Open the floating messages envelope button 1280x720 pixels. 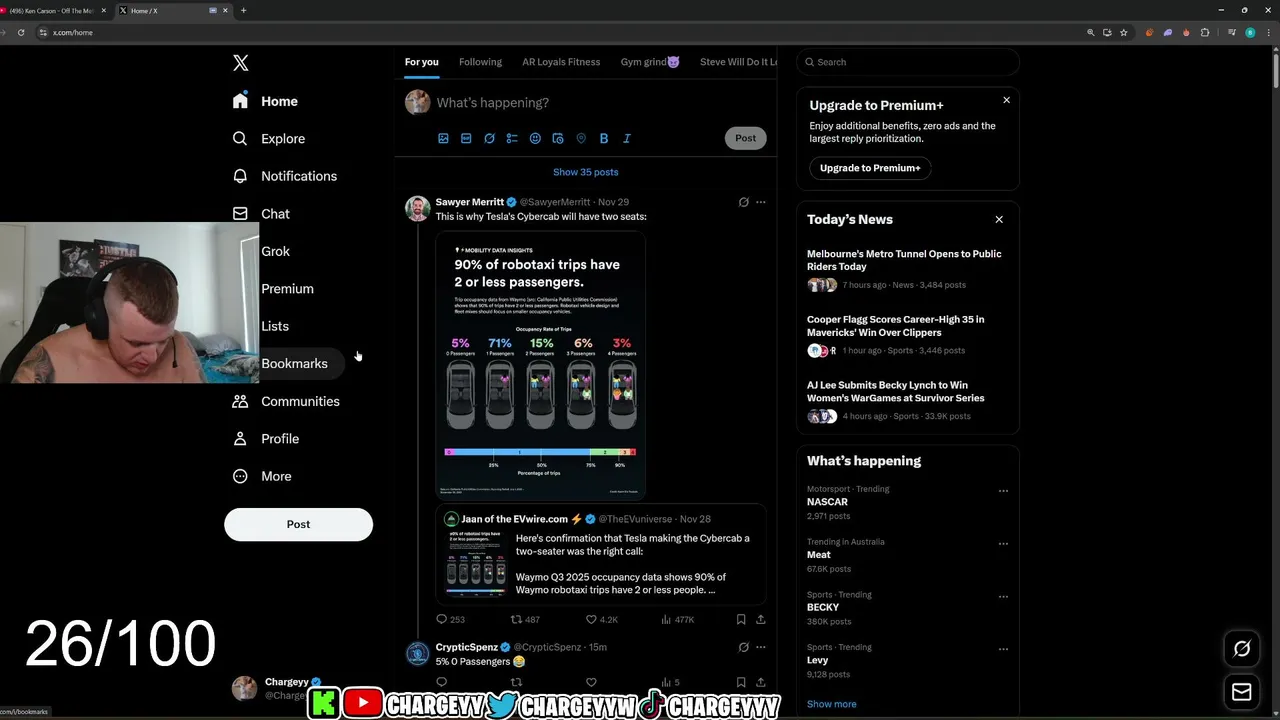click(1242, 692)
